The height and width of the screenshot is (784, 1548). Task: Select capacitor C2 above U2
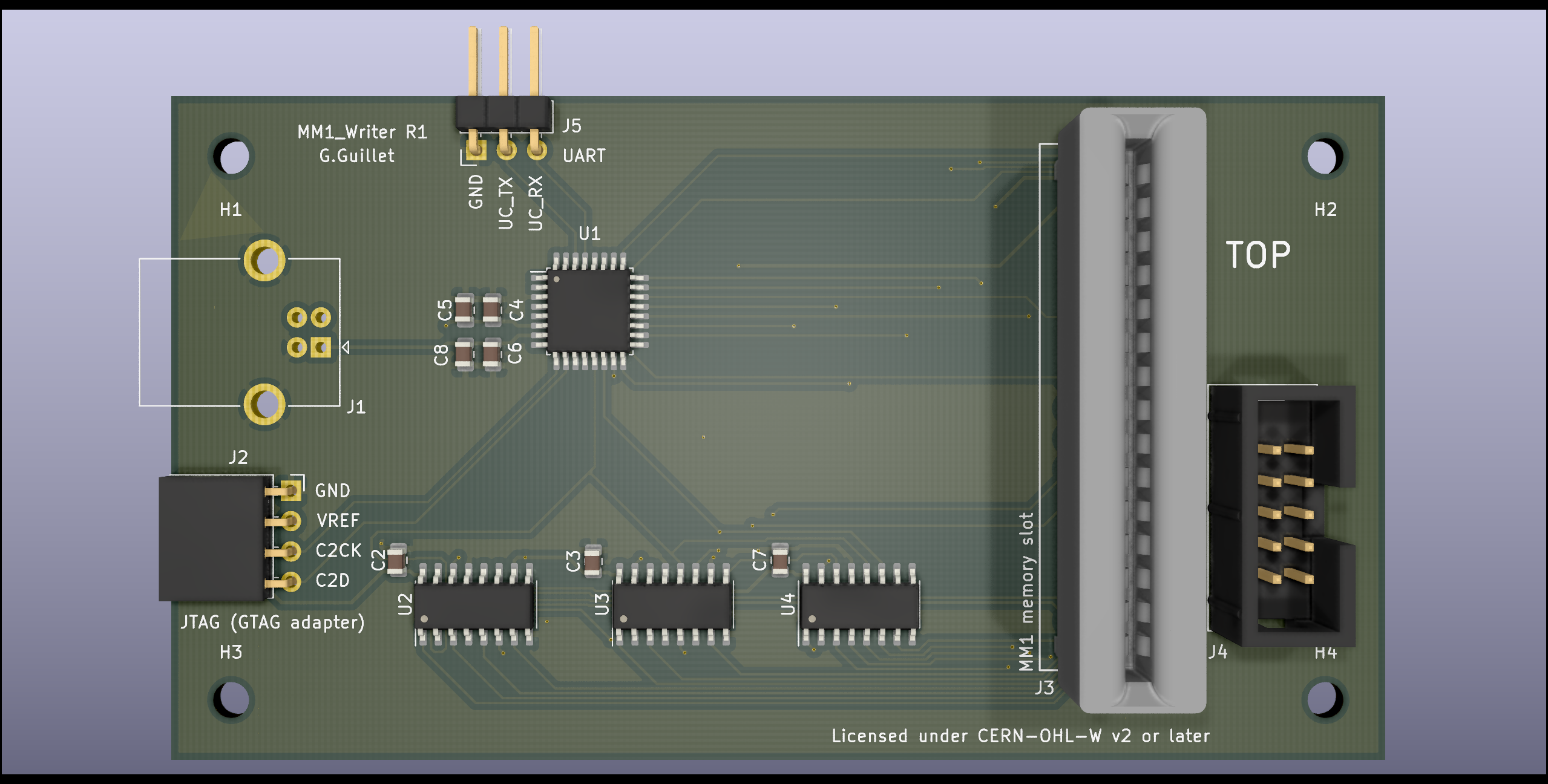click(x=397, y=560)
